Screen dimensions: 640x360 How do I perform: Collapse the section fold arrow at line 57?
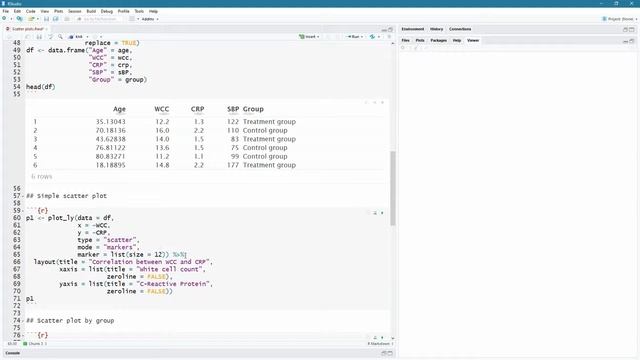click(22, 196)
